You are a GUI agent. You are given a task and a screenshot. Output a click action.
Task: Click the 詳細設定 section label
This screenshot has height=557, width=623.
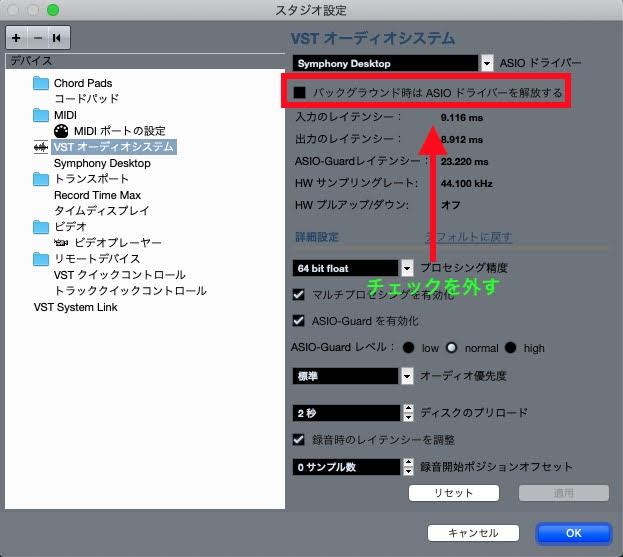(317, 237)
